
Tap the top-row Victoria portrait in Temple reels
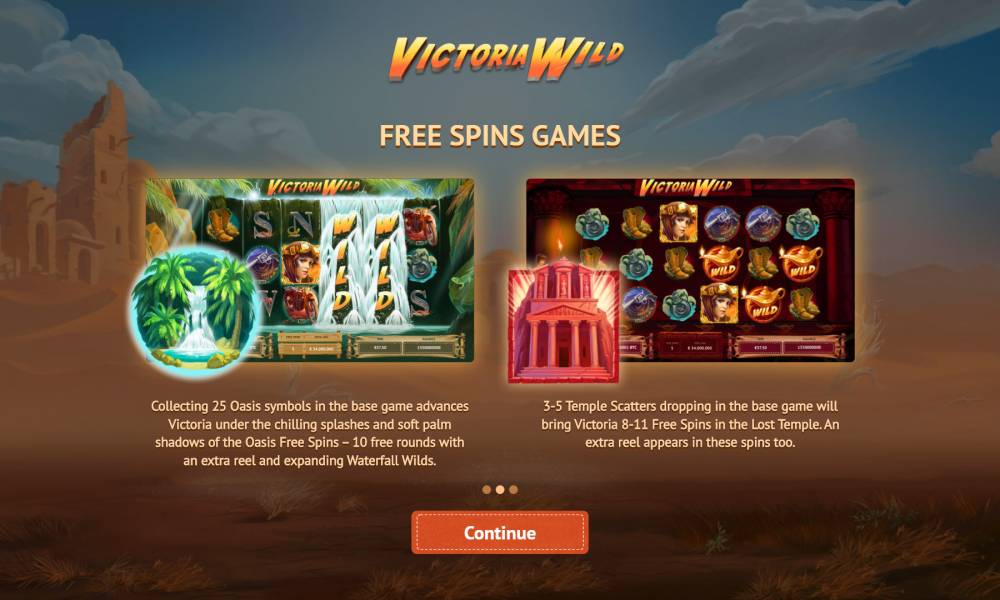(677, 222)
